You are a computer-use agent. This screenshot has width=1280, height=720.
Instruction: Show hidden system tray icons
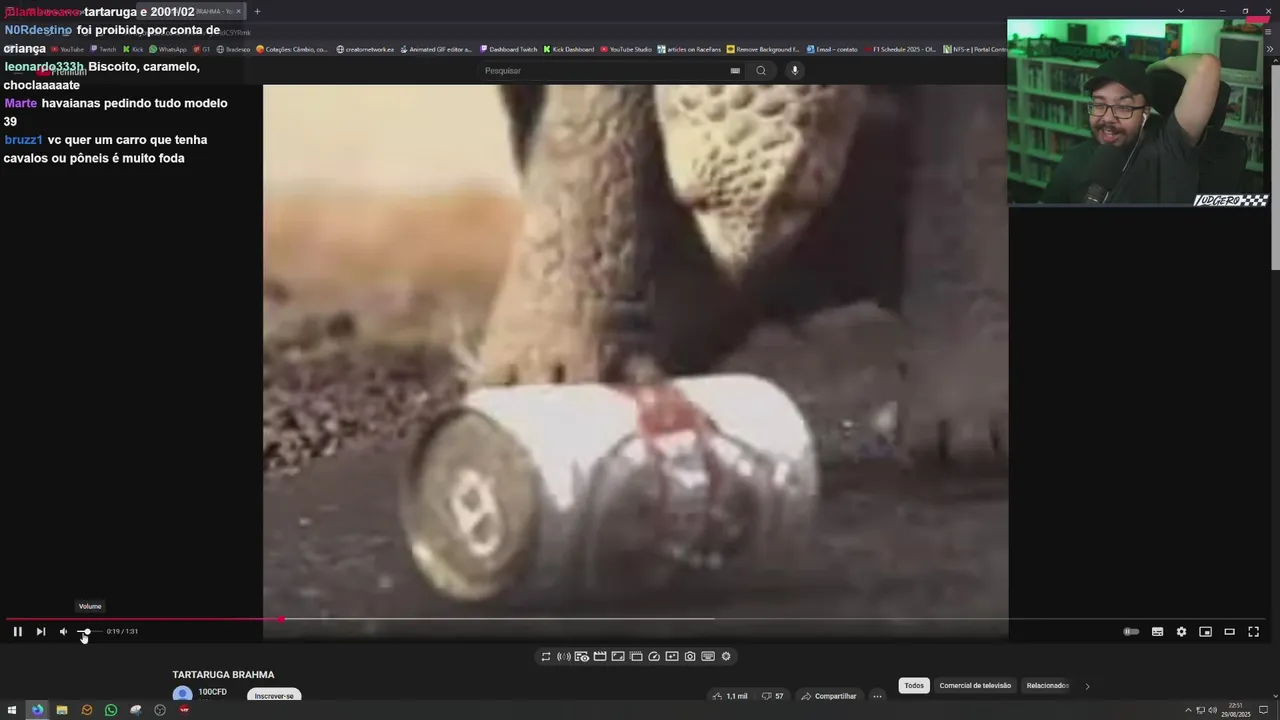tap(1188, 710)
